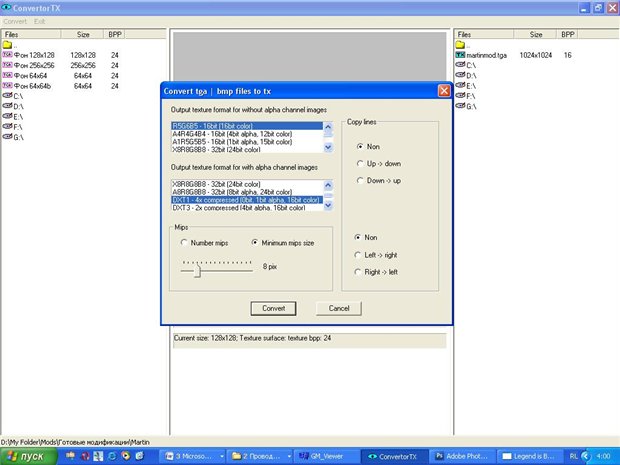Open the Legend is B... taskbar window
620x465 pixels.
tap(529, 456)
